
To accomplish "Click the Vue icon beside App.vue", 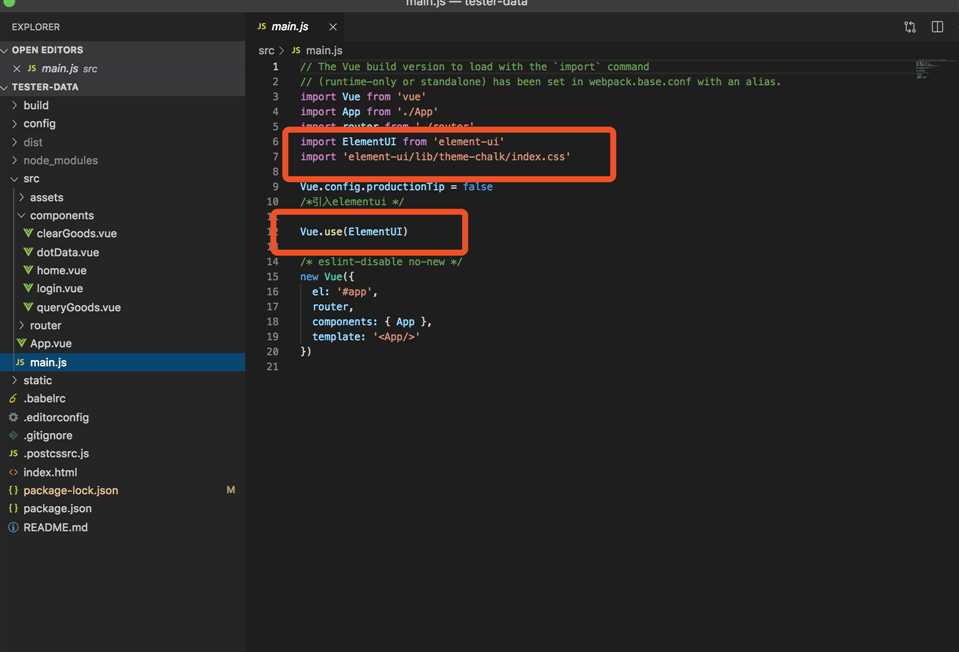I will 21,343.
